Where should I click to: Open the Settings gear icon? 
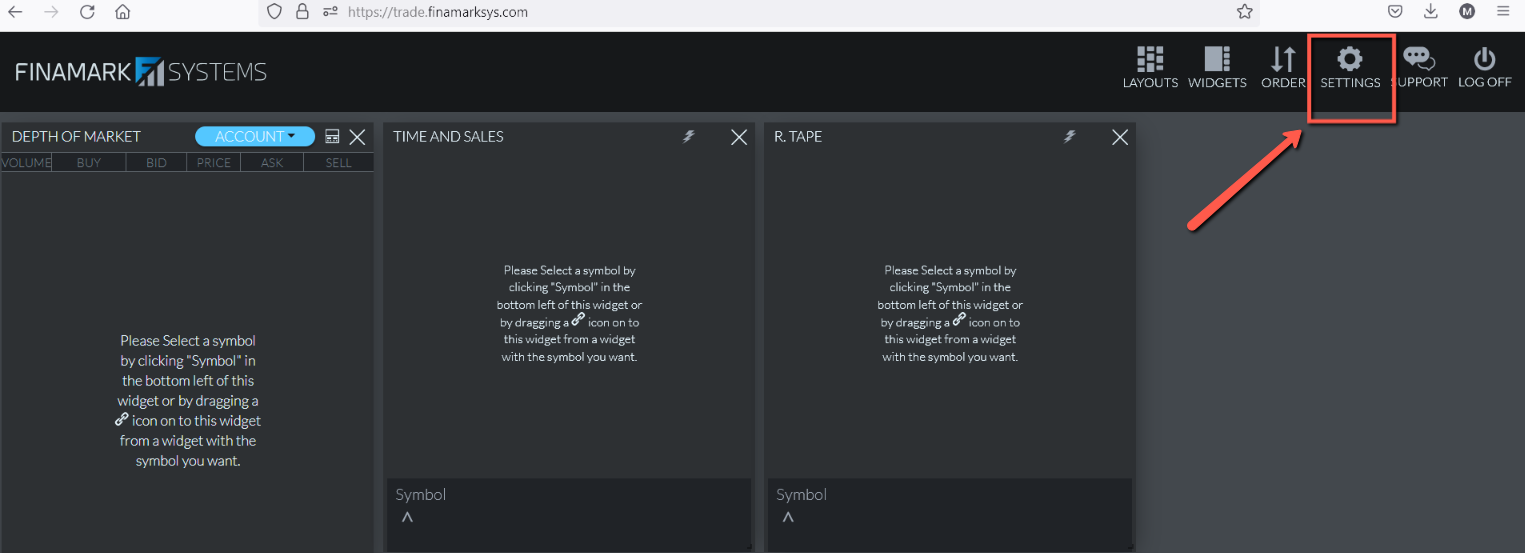tap(1350, 59)
